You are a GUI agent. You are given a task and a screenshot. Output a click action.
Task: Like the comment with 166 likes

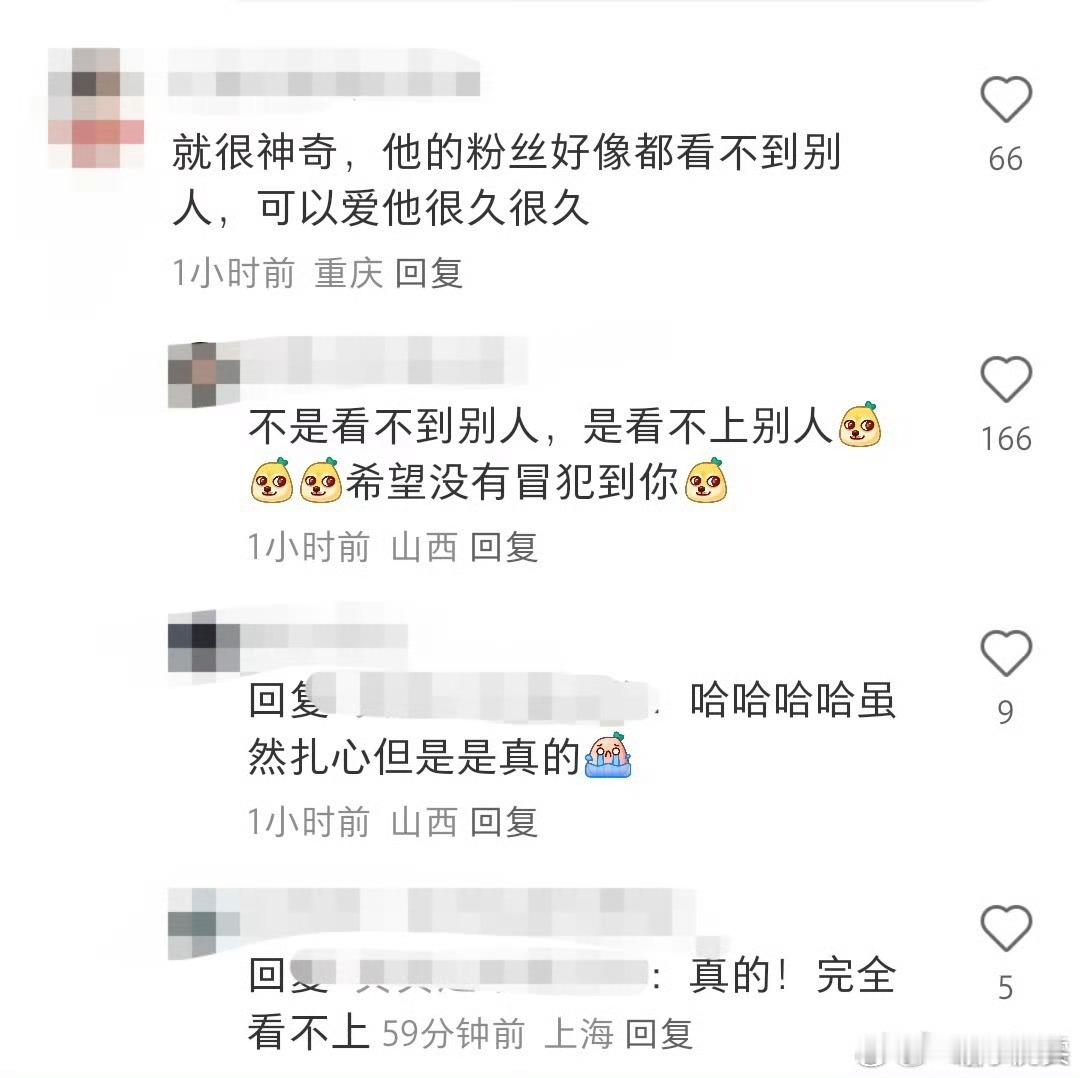[1006, 380]
